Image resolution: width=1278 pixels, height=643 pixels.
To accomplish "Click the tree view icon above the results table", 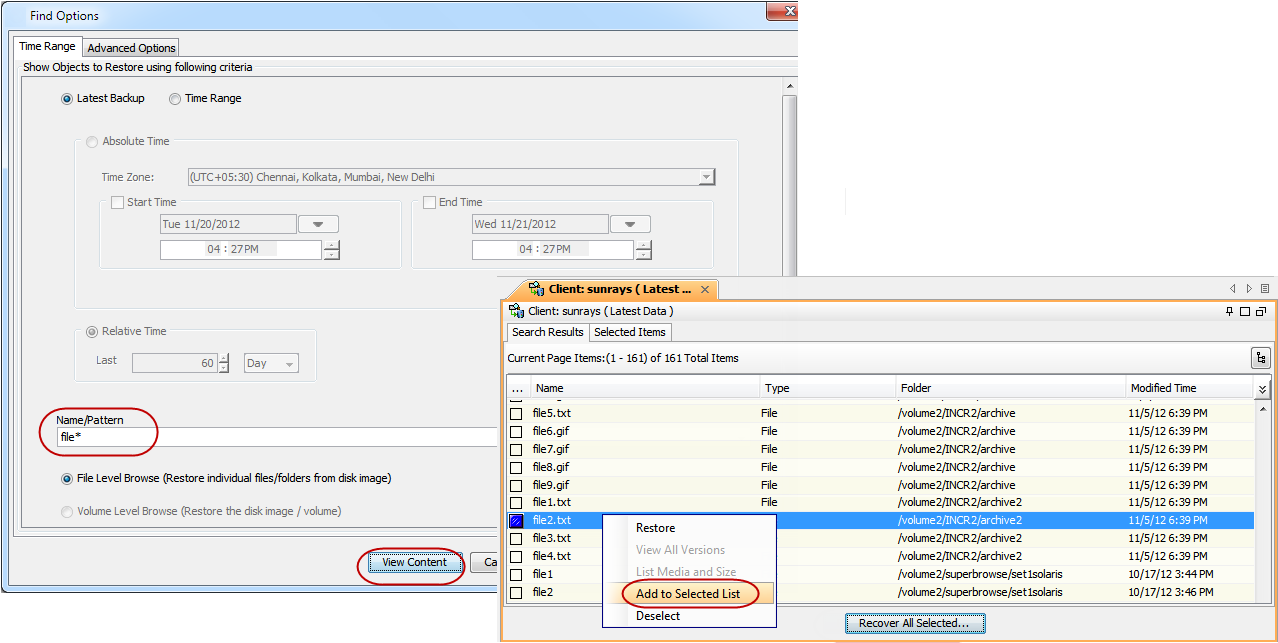I will [1260, 358].
